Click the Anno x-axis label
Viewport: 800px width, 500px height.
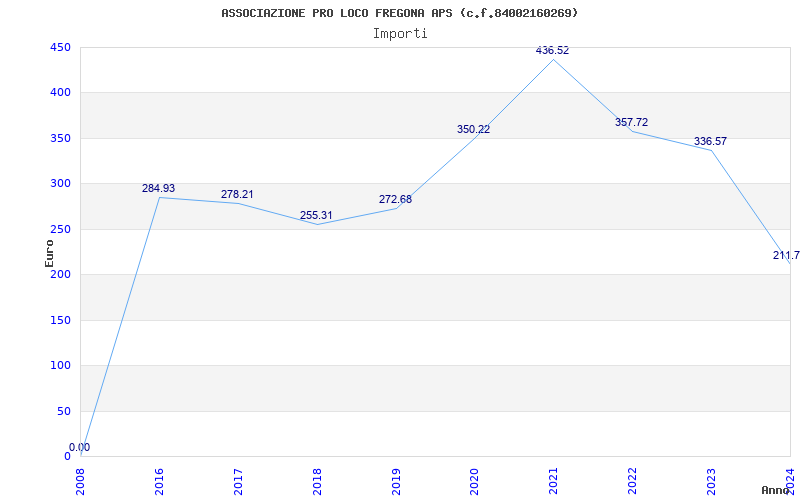pos(774,490)
